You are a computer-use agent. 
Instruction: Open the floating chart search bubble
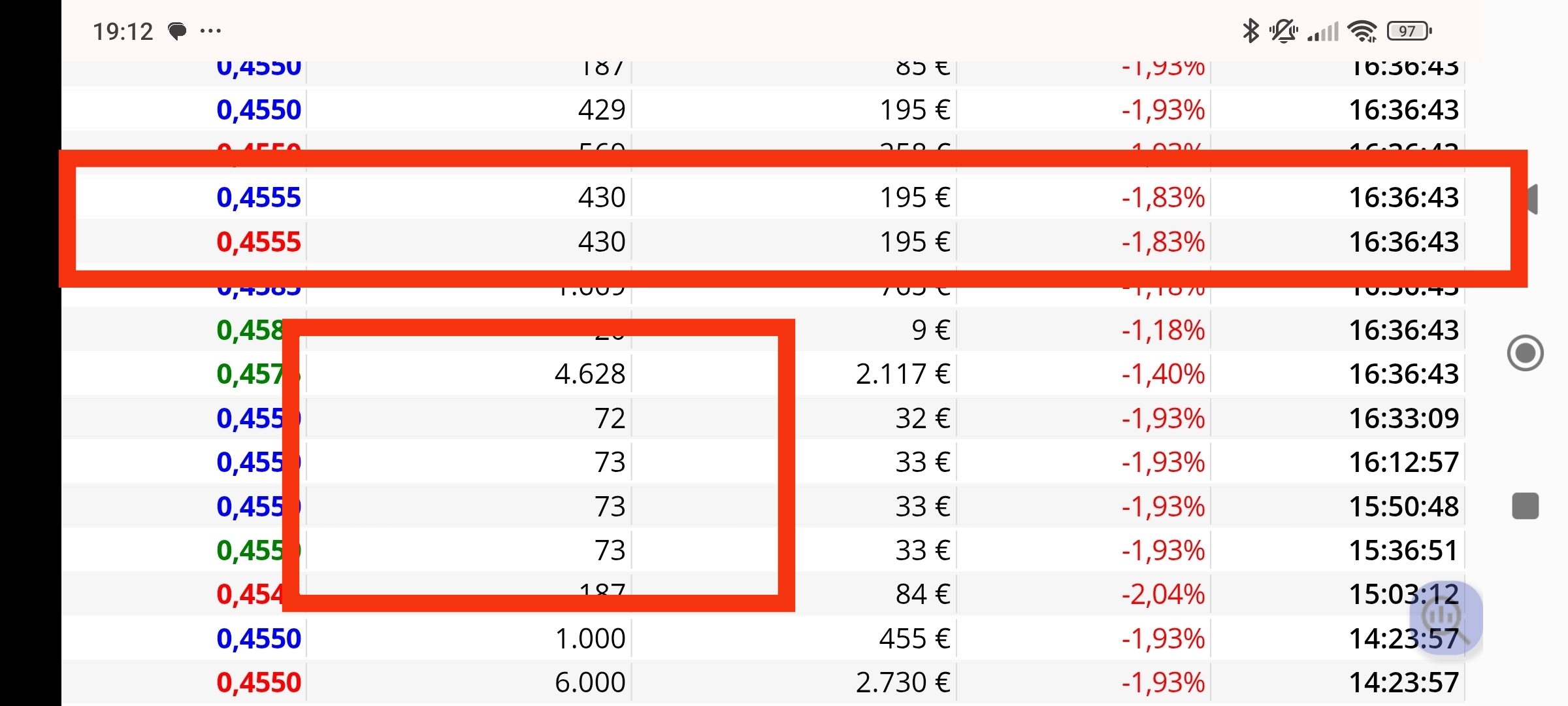(x=1445, y=617)
